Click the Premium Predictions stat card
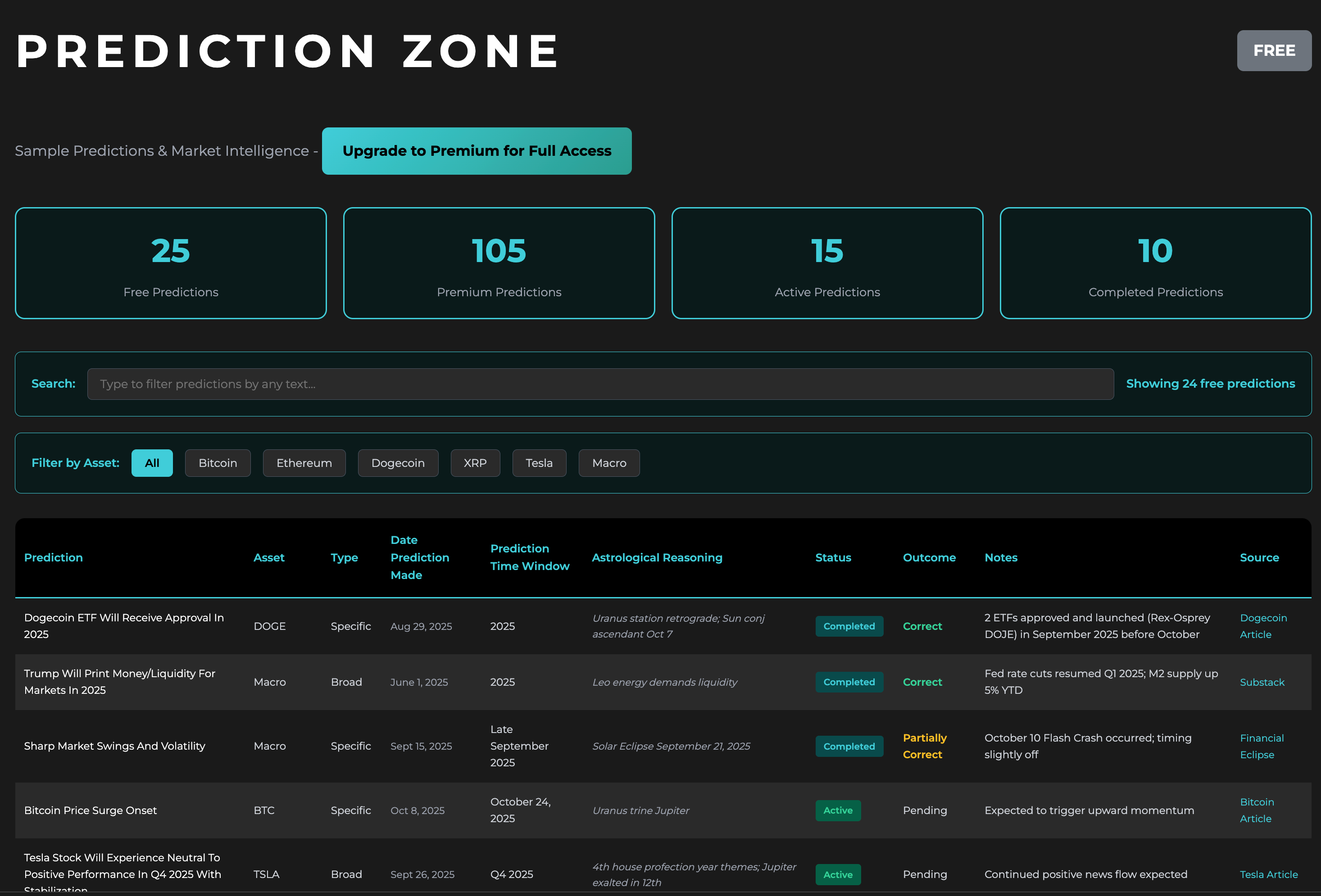 pyautogui.click(x=499, y=263)
